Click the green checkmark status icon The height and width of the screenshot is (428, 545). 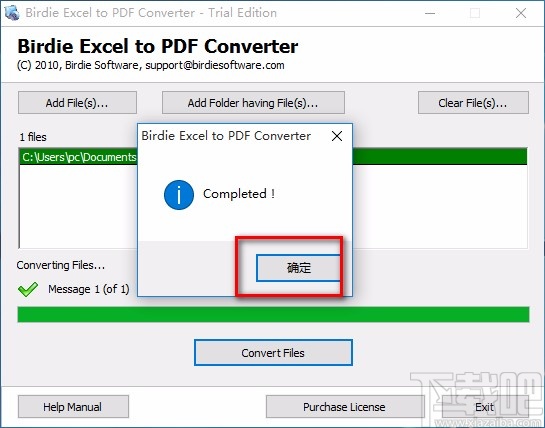point(28,289)
